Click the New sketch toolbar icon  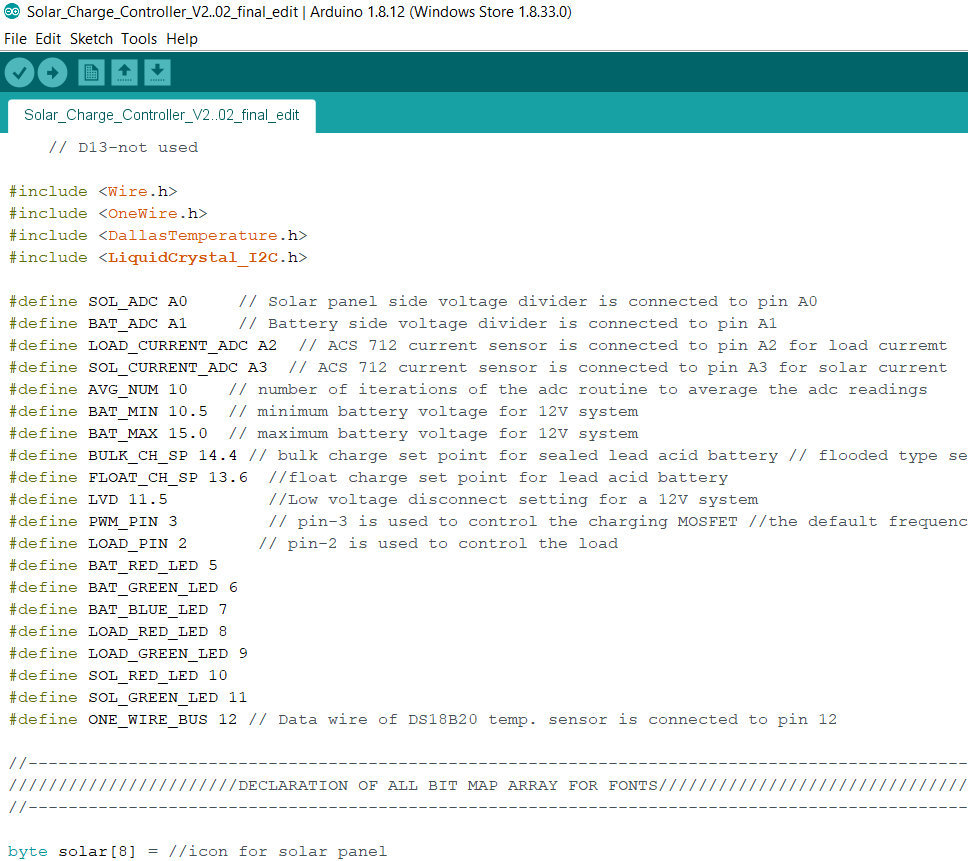(90, 72)
